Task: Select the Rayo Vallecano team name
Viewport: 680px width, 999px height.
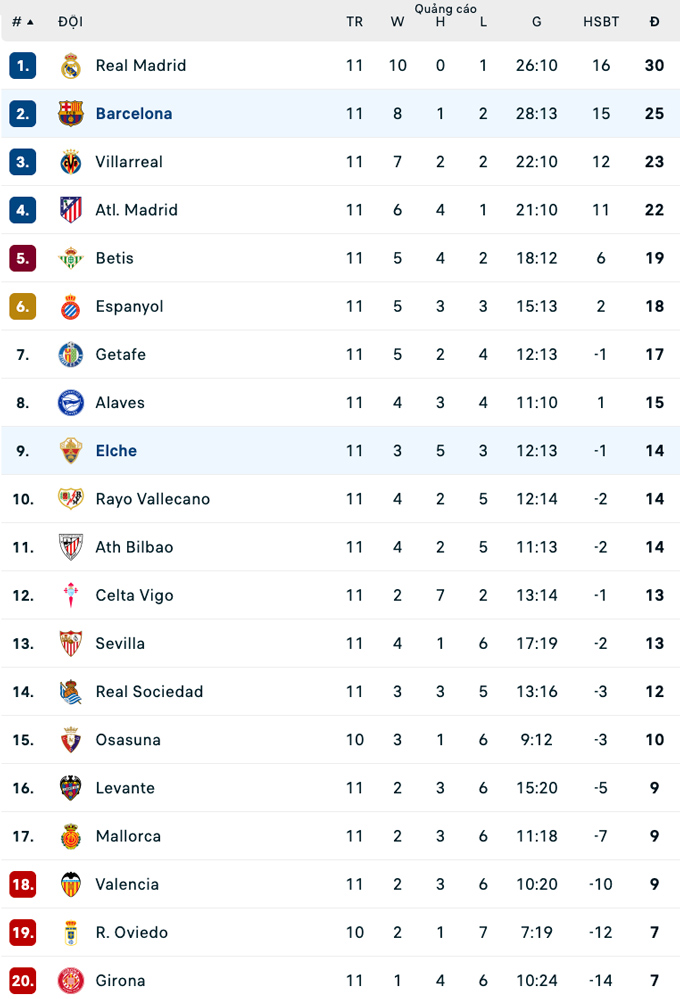Action: coord(153,499)
